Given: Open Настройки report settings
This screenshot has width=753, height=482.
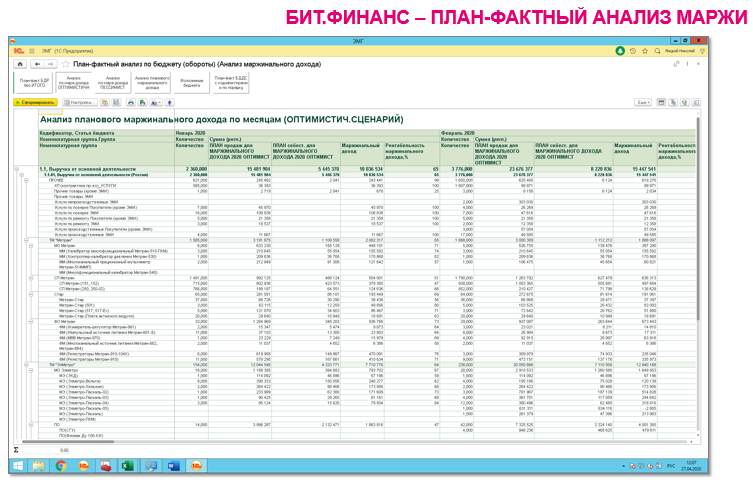Looking at the screenshot, I should point(80,102).
